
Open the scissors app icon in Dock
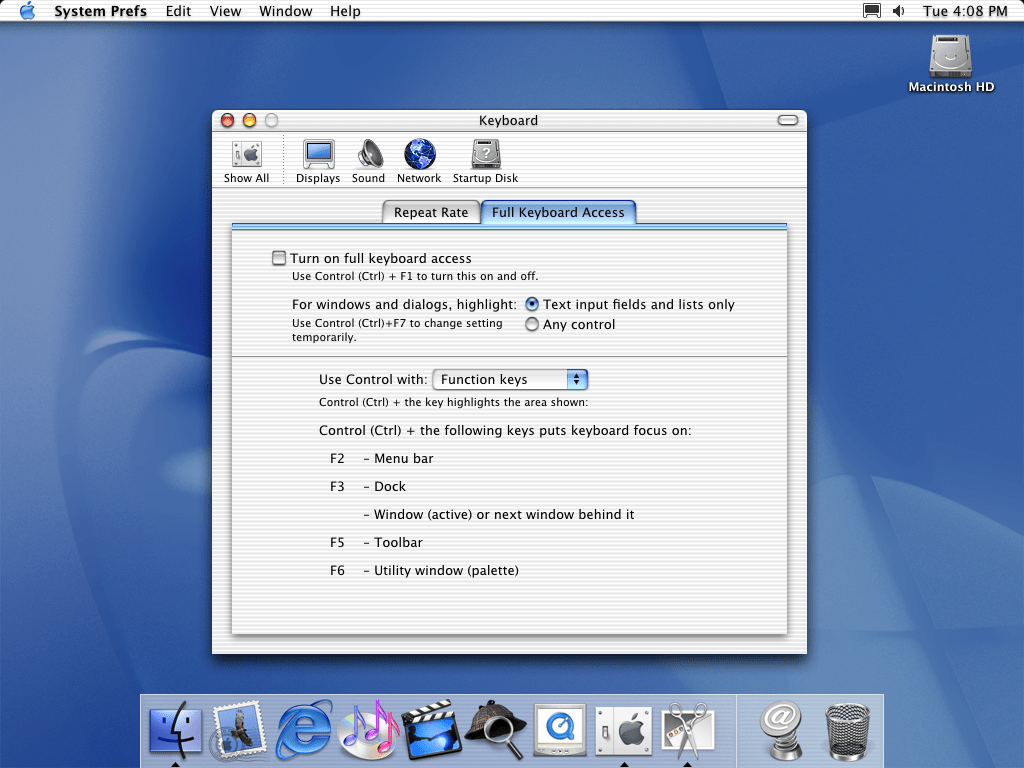pos(688,730)
